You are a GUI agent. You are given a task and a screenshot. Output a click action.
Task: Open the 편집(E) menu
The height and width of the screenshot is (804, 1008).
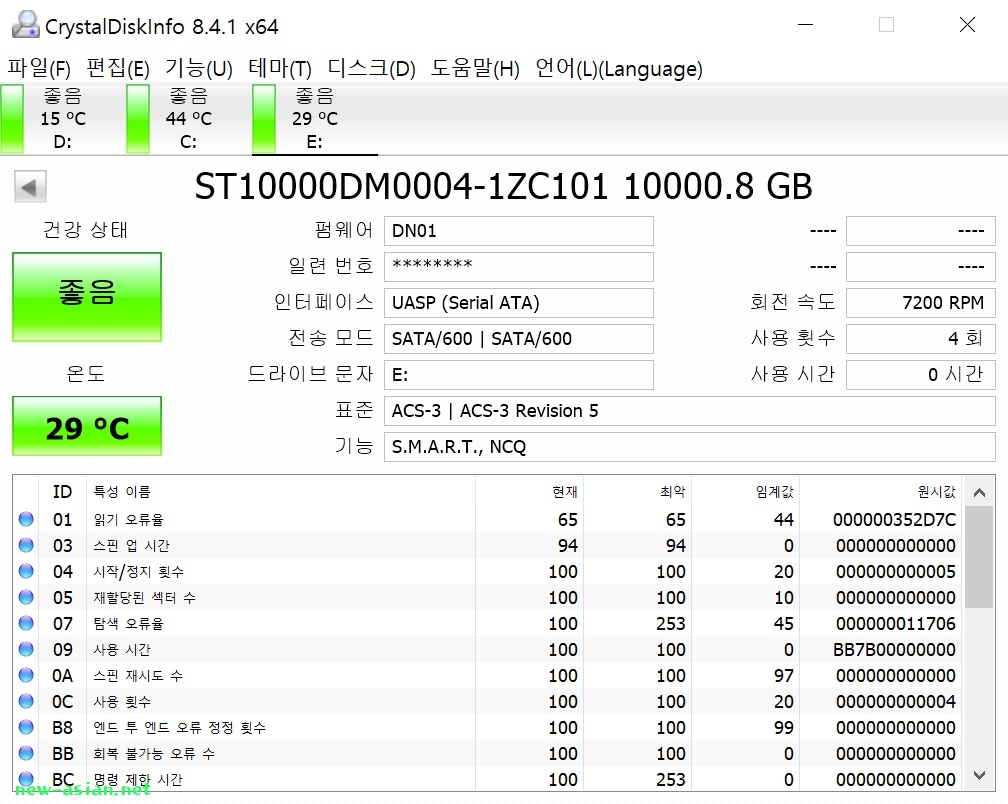pos(118,68)
